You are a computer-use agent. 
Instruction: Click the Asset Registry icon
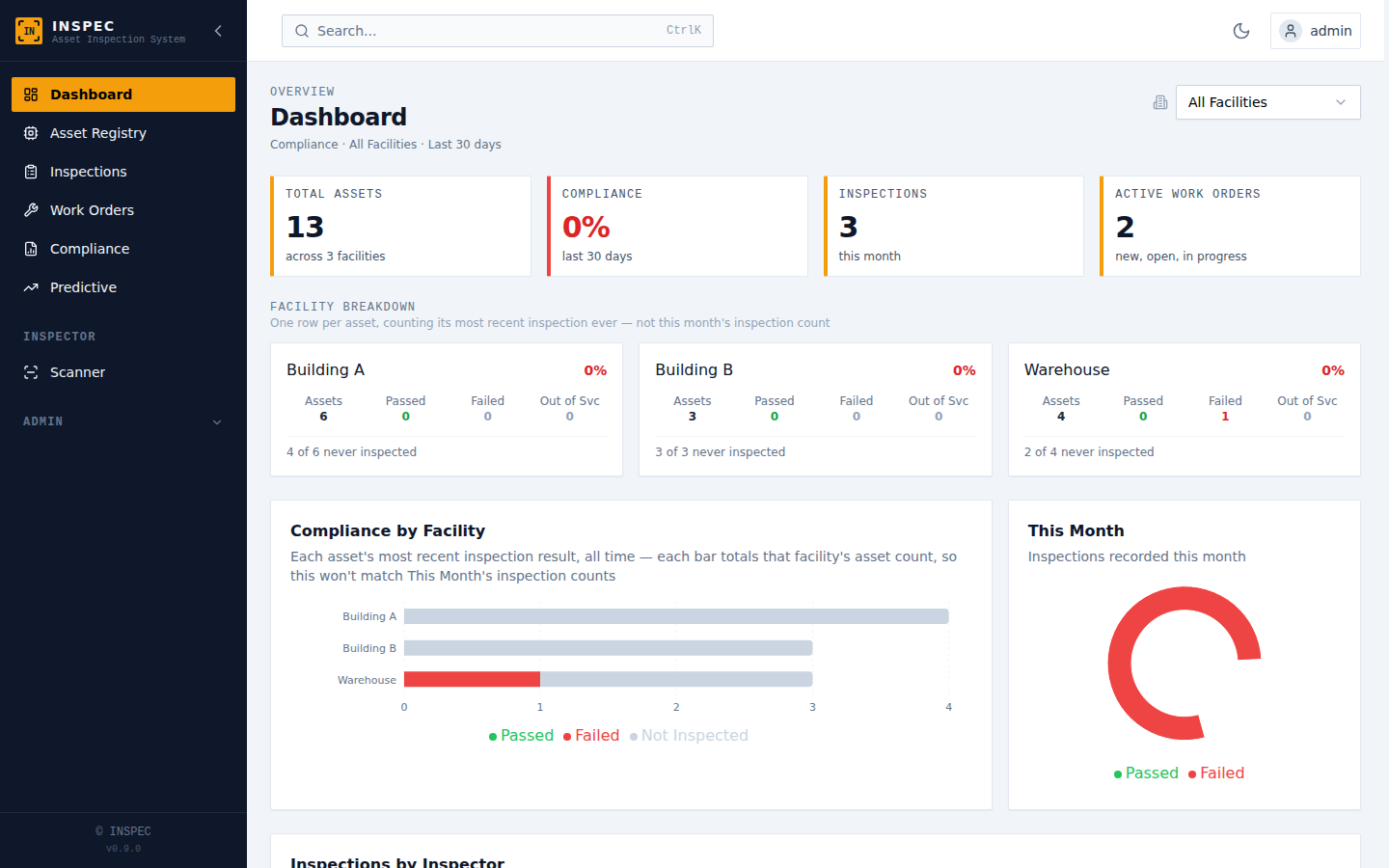(31, 133)
